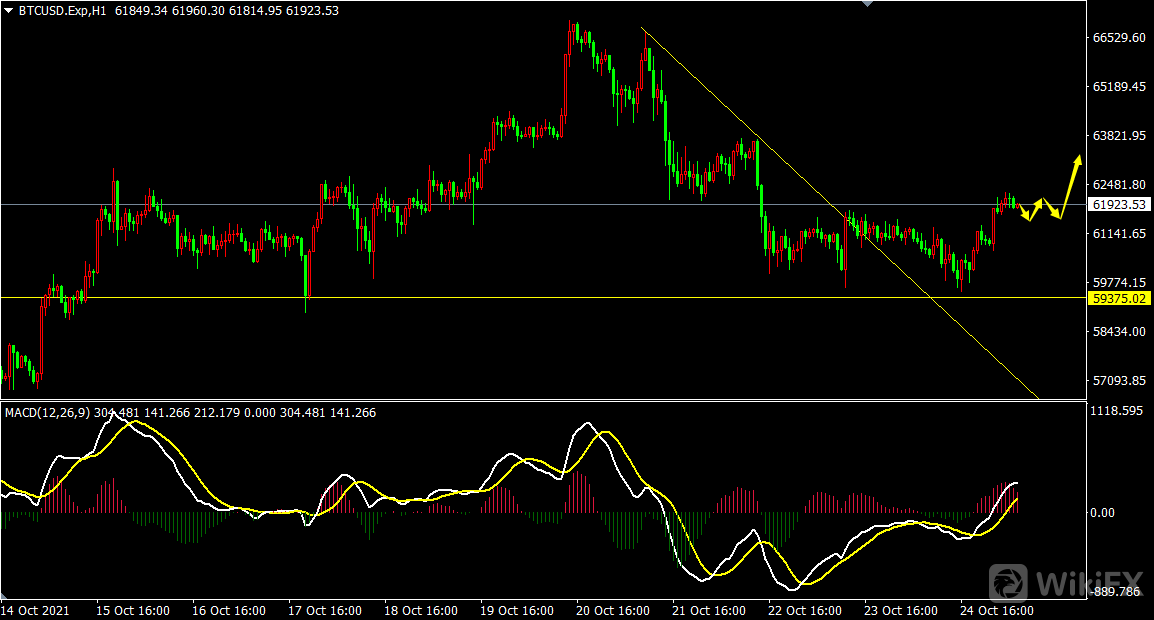Click the 23 Oct 16:00 time label
The height and width of the screenshot is (620, 1154).
[901, 610]
